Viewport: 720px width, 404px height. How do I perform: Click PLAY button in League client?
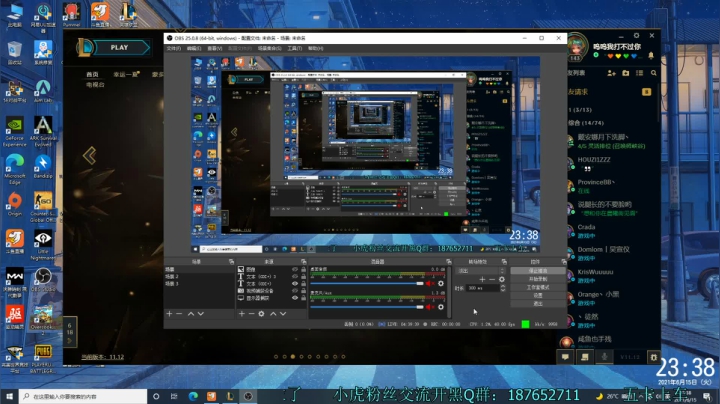tap(119, 47)
